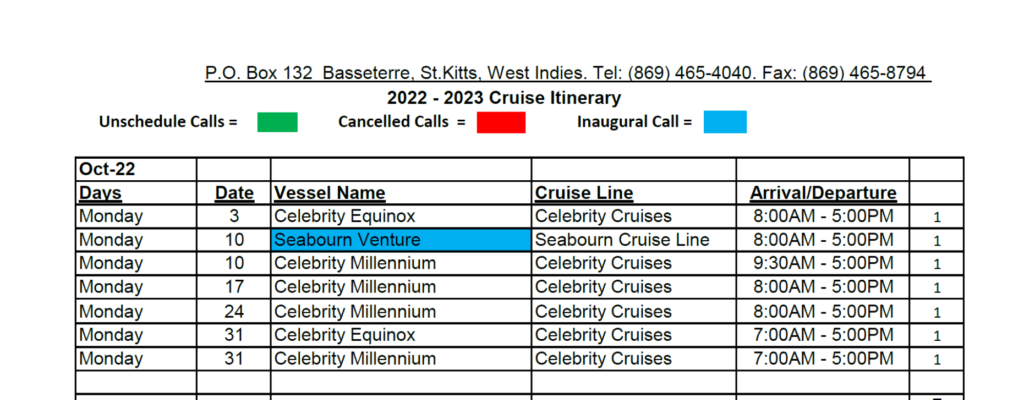Click the red Cancelled Calls color swatch
Viewport: 1024px width, 400px height.
[x=501, y=122]
